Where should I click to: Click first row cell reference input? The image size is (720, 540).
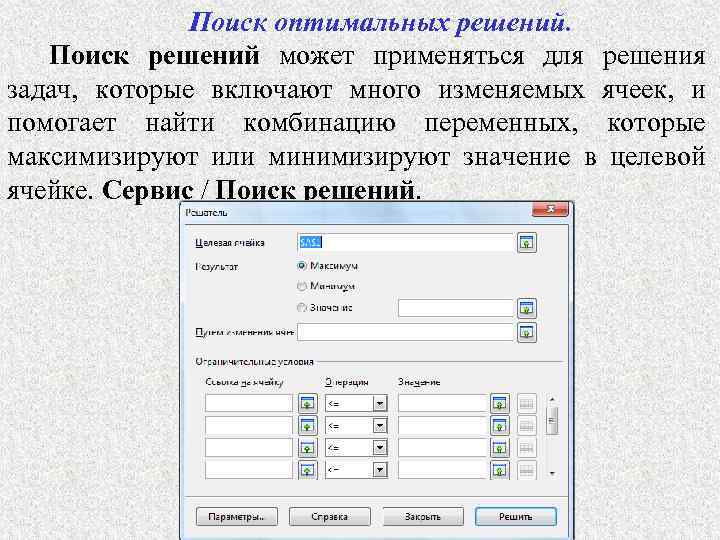(249, 404)
